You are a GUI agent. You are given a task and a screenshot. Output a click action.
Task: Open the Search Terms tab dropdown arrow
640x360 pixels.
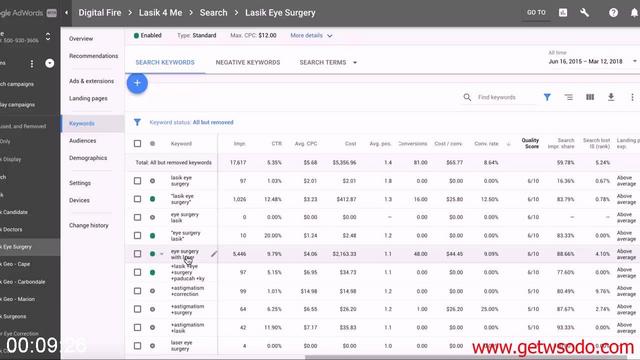coord(355,62)
